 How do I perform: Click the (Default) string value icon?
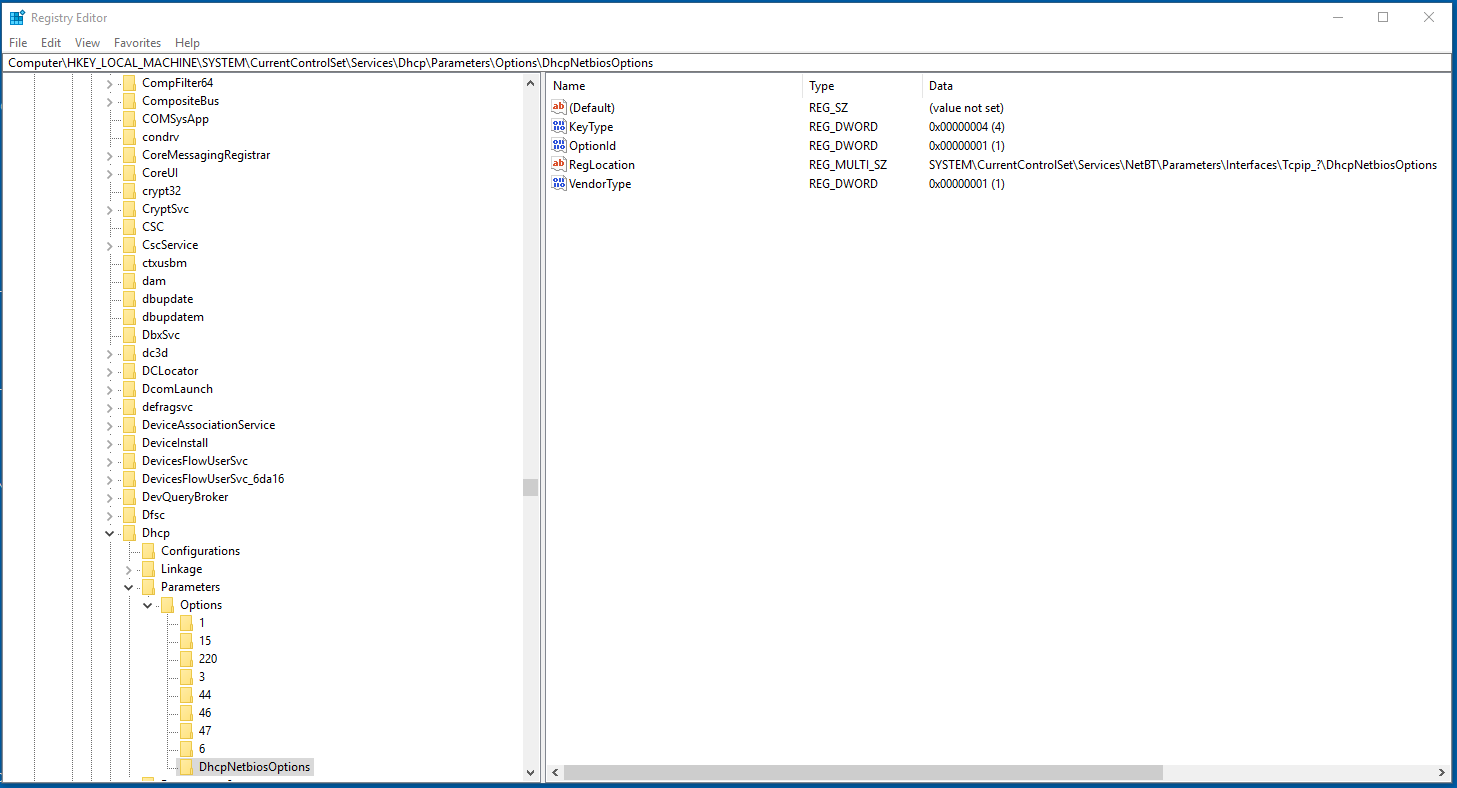559,108
